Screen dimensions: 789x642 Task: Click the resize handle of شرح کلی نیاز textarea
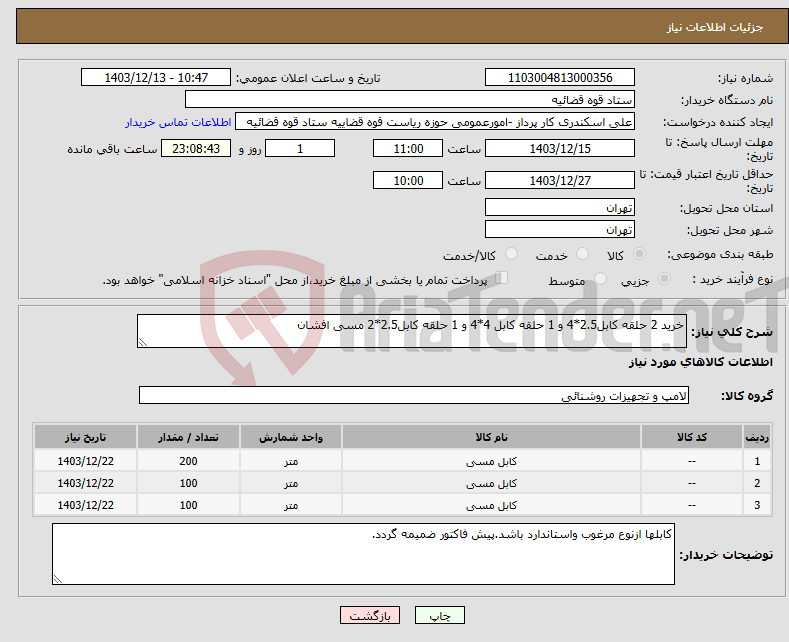(143, 342)
